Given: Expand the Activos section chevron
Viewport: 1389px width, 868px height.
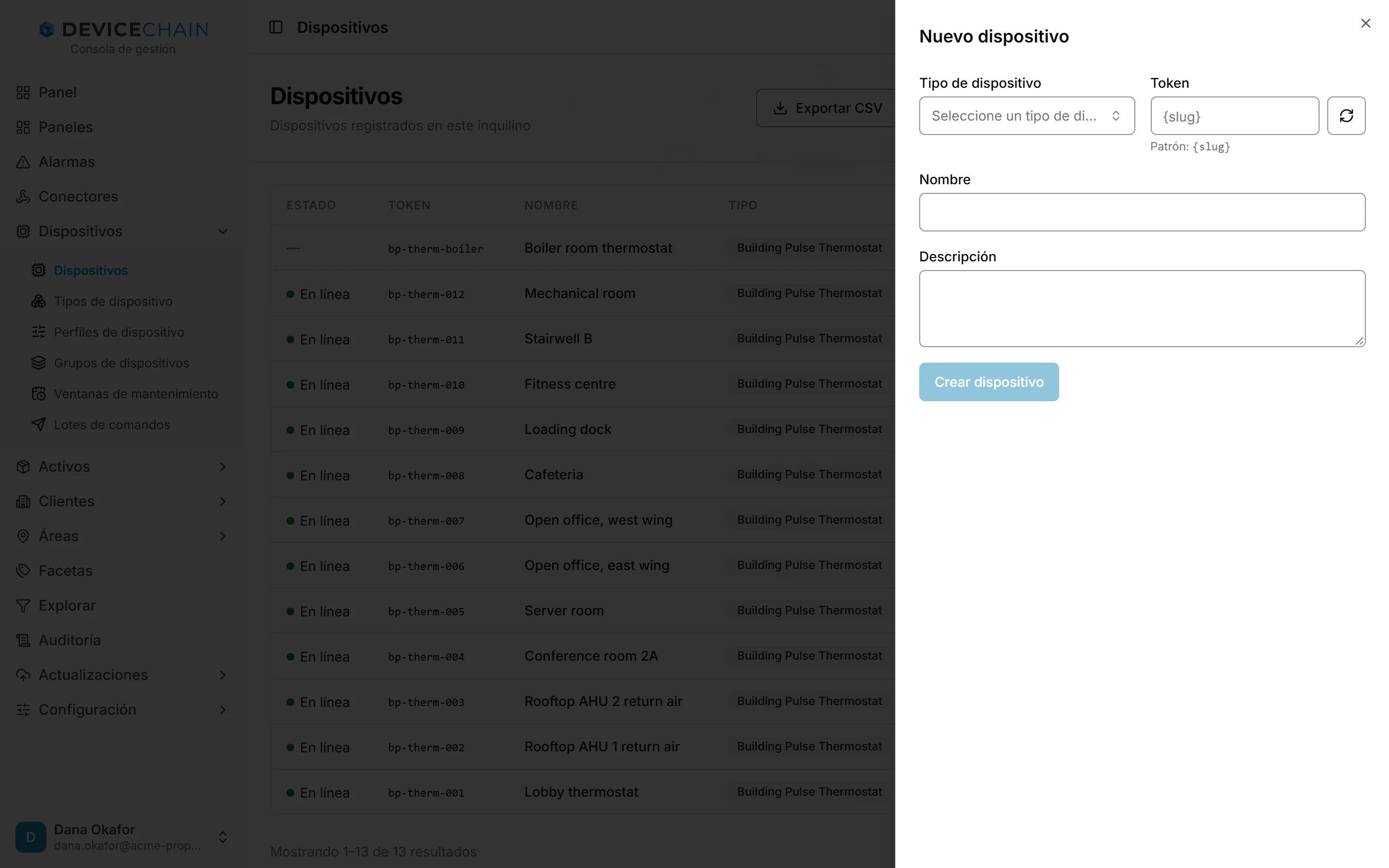Looking at the screenshot, I should pos(223,467).
